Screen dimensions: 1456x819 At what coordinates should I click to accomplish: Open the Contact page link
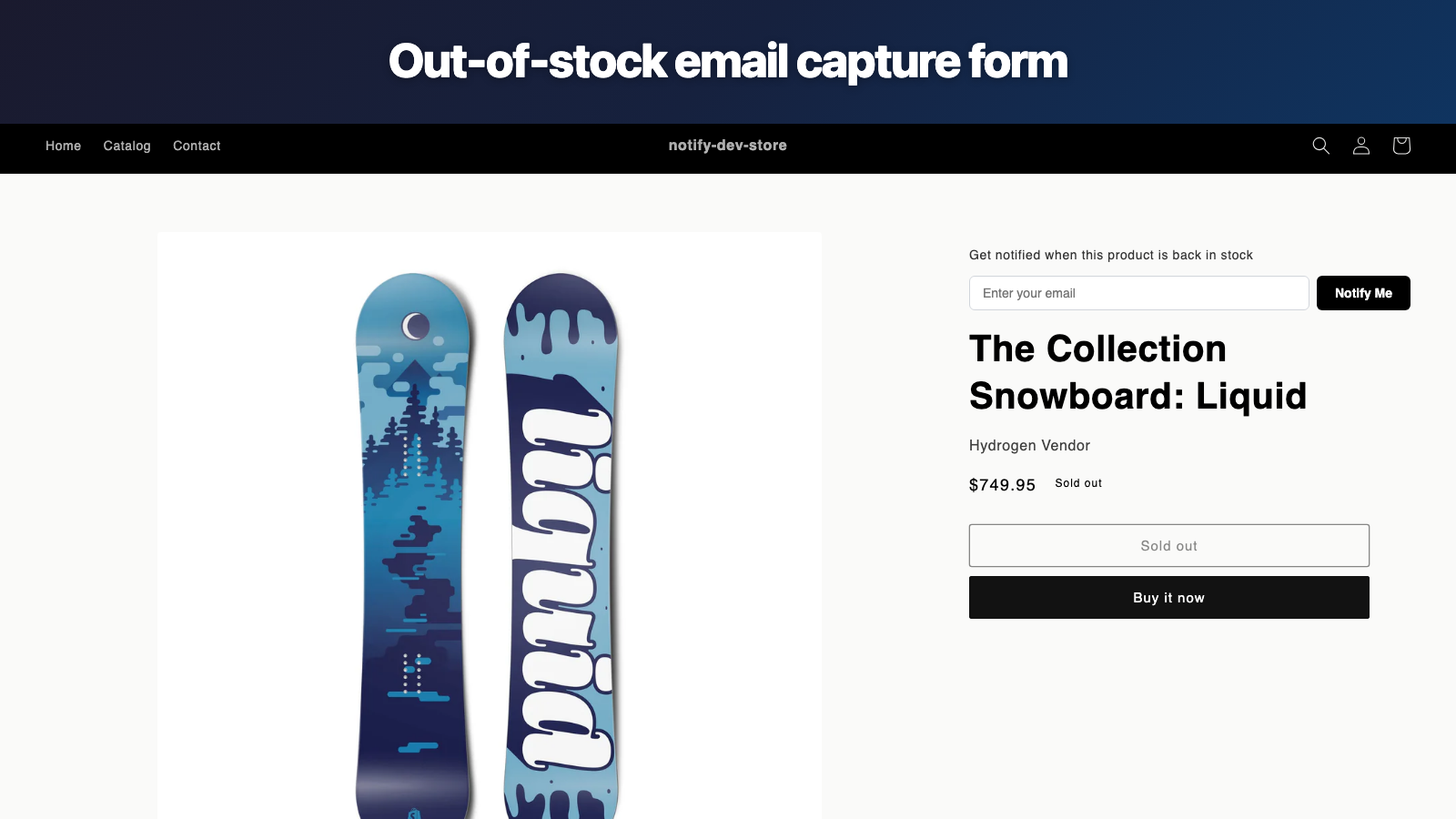point(197,146)
